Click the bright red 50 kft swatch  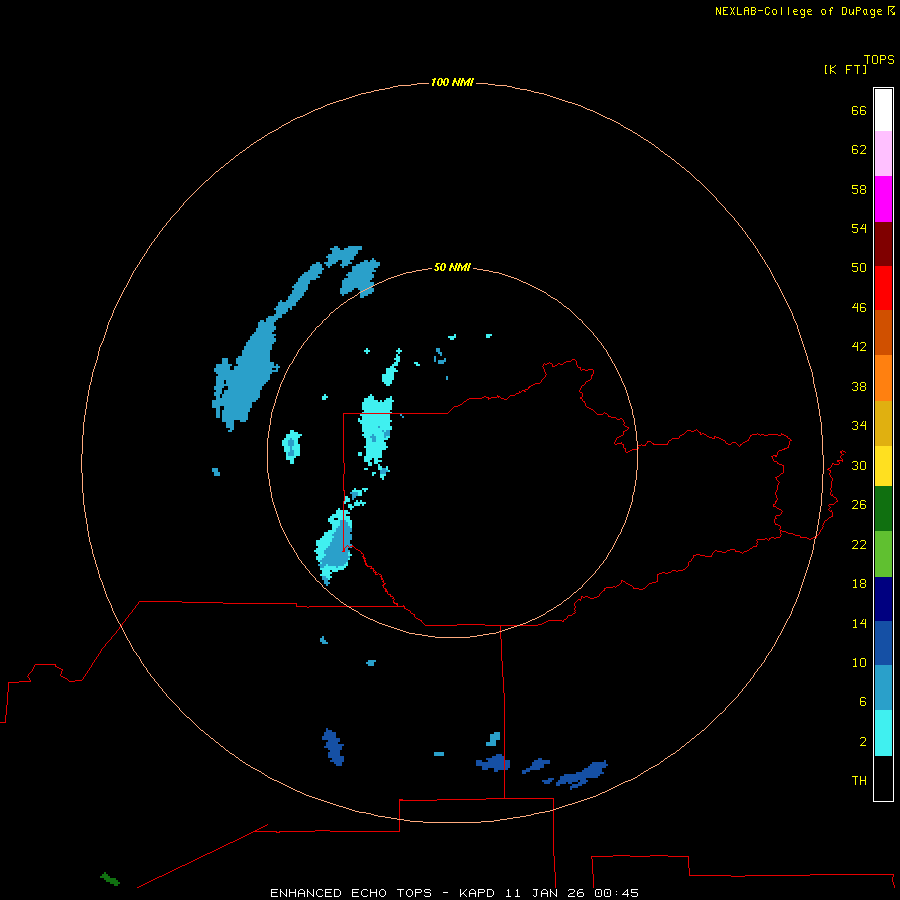point(883,288)
